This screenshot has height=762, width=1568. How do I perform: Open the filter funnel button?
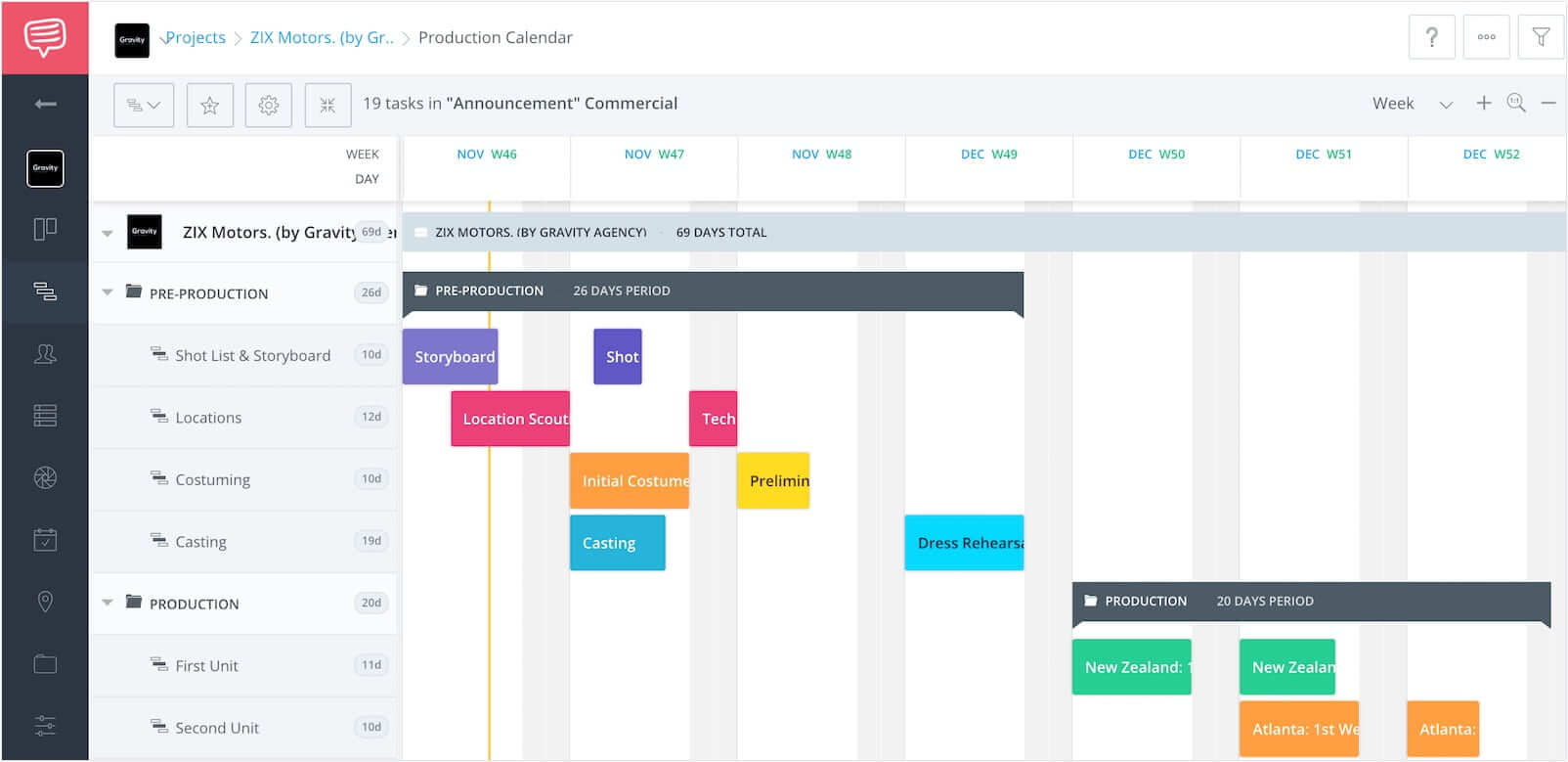1541,37
